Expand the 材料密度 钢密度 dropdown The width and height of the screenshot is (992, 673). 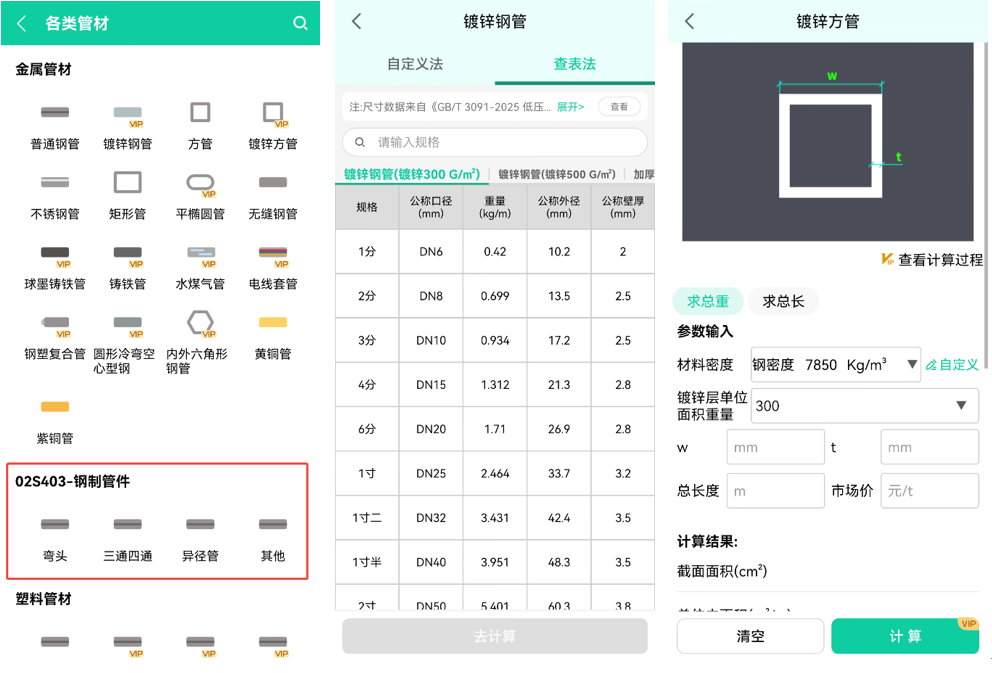click(x=835, y=364)
